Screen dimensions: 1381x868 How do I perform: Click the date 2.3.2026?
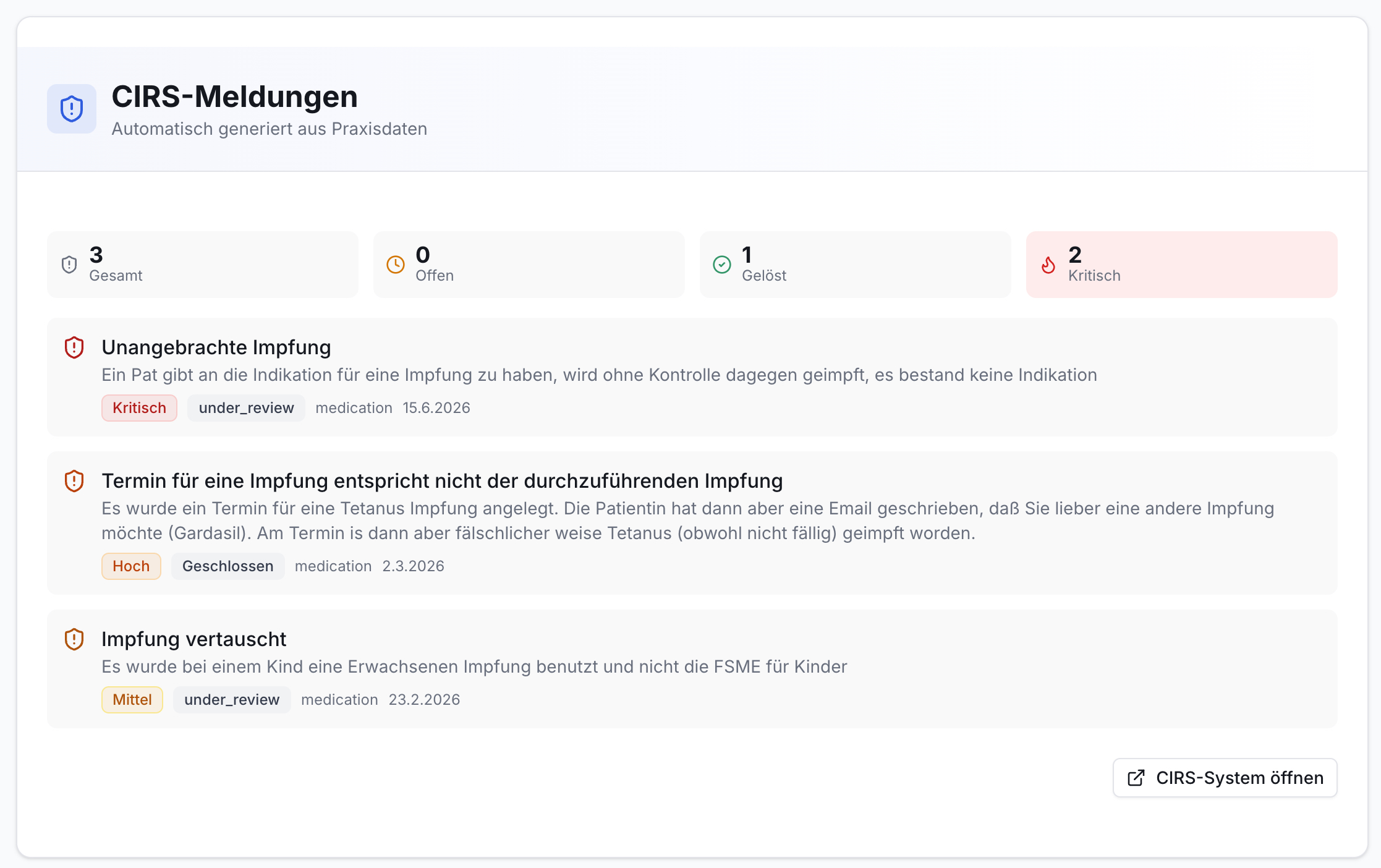[x=413, y=566]
